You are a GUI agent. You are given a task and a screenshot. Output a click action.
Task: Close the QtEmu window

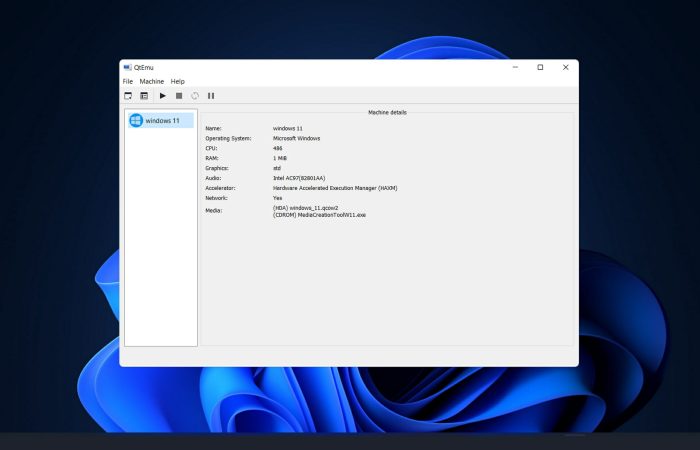click(x=566, y=67)
